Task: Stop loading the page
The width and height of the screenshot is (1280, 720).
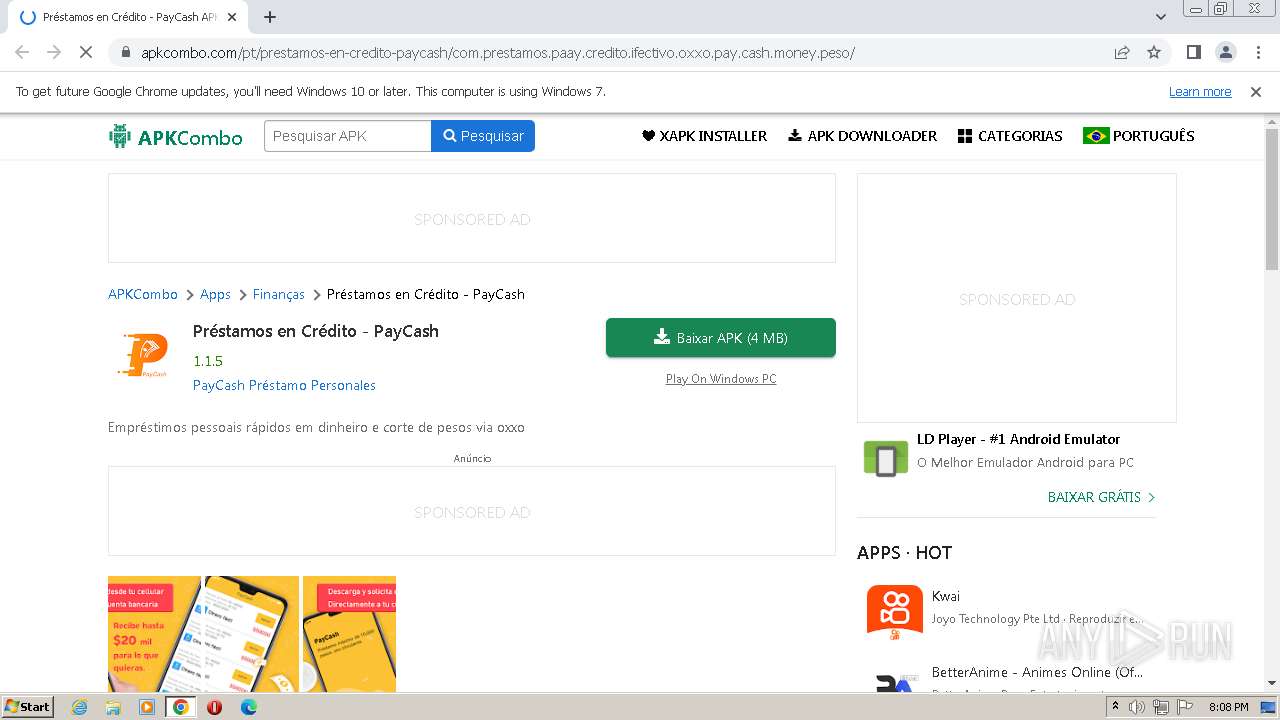Action: click(86, 52)
